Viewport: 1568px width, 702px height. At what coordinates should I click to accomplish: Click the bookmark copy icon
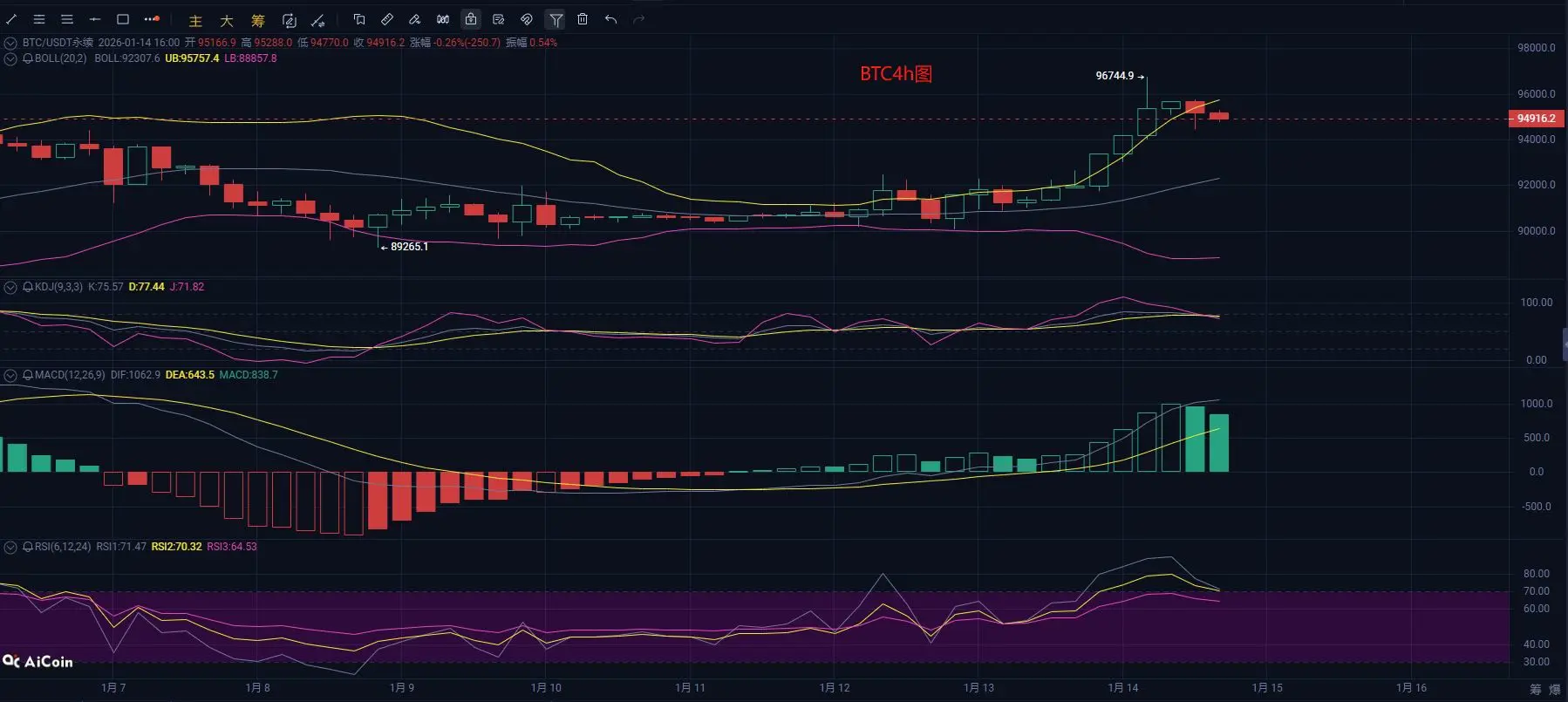[x=359, y=19]
